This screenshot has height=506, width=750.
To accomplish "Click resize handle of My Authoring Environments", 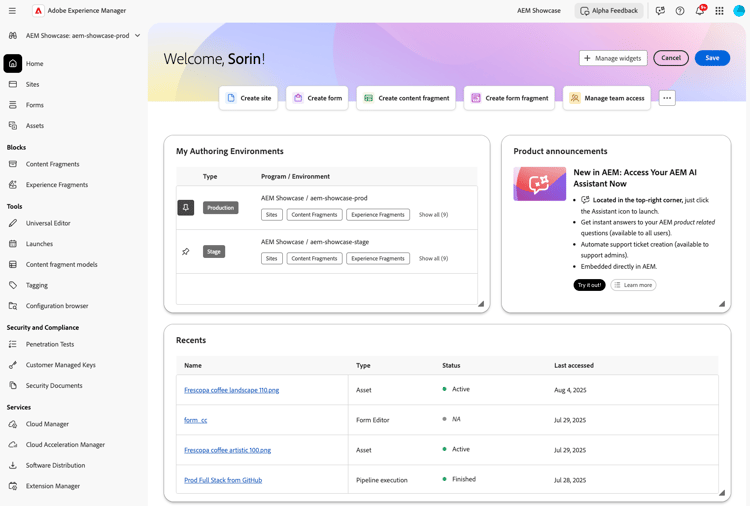I will coord(481,304).
